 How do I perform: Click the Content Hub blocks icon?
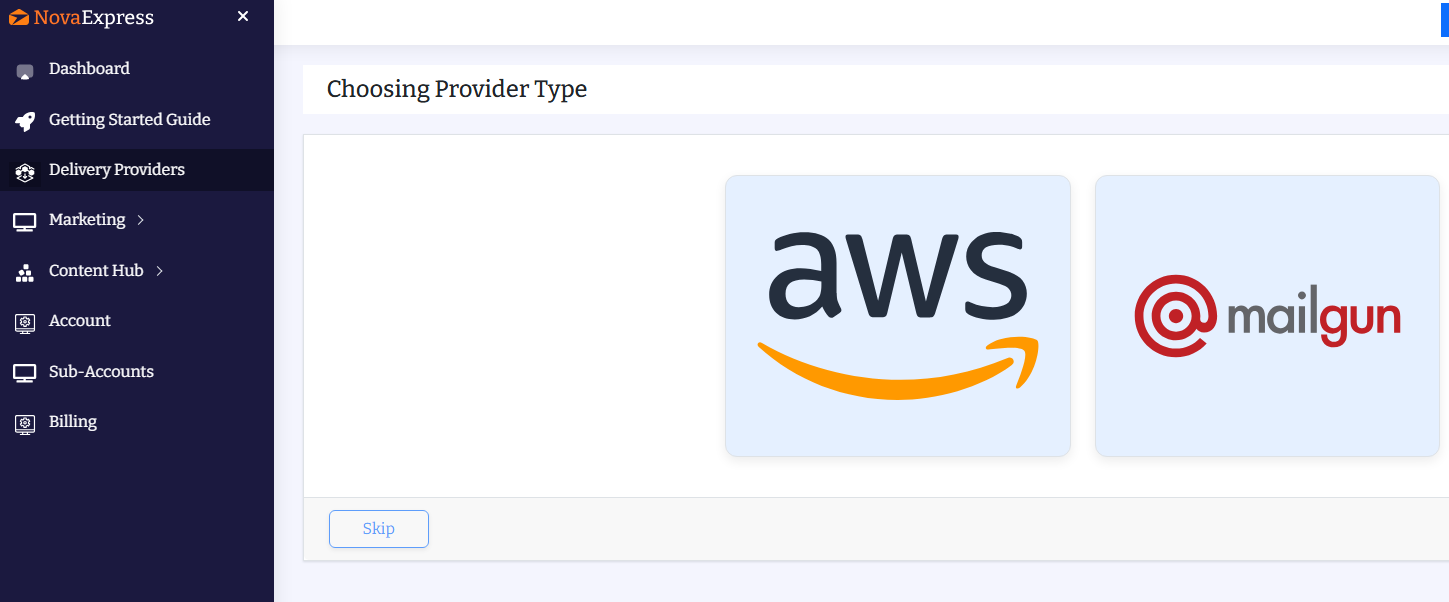(25, 272)
